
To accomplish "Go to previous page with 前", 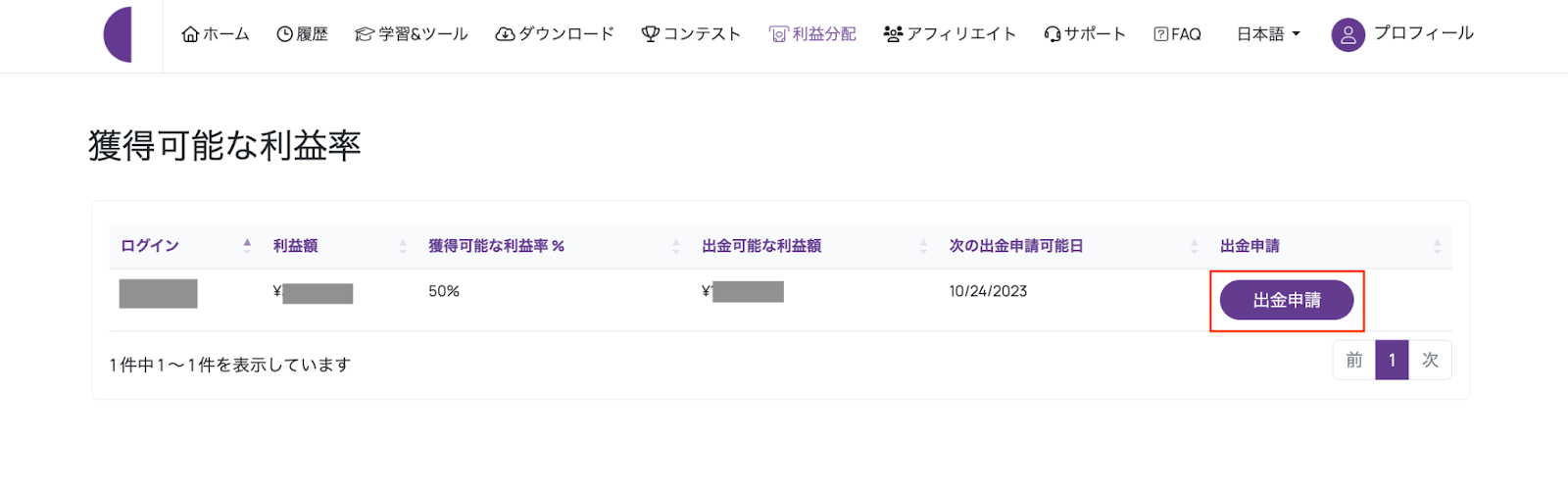I will coord(1354,360).
